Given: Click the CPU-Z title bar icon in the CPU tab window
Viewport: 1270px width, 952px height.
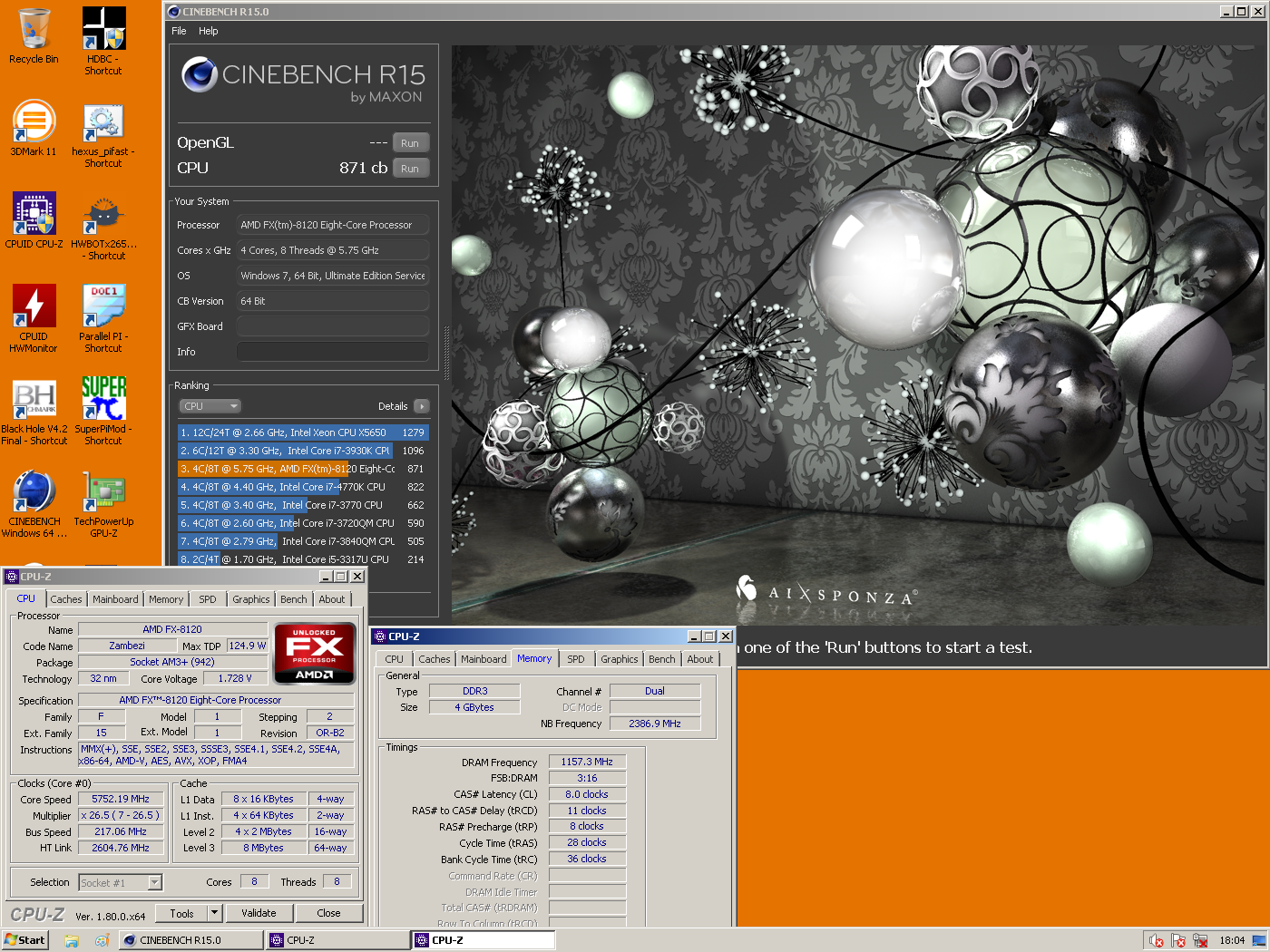Looking at the screenshot, I should 12,577.
